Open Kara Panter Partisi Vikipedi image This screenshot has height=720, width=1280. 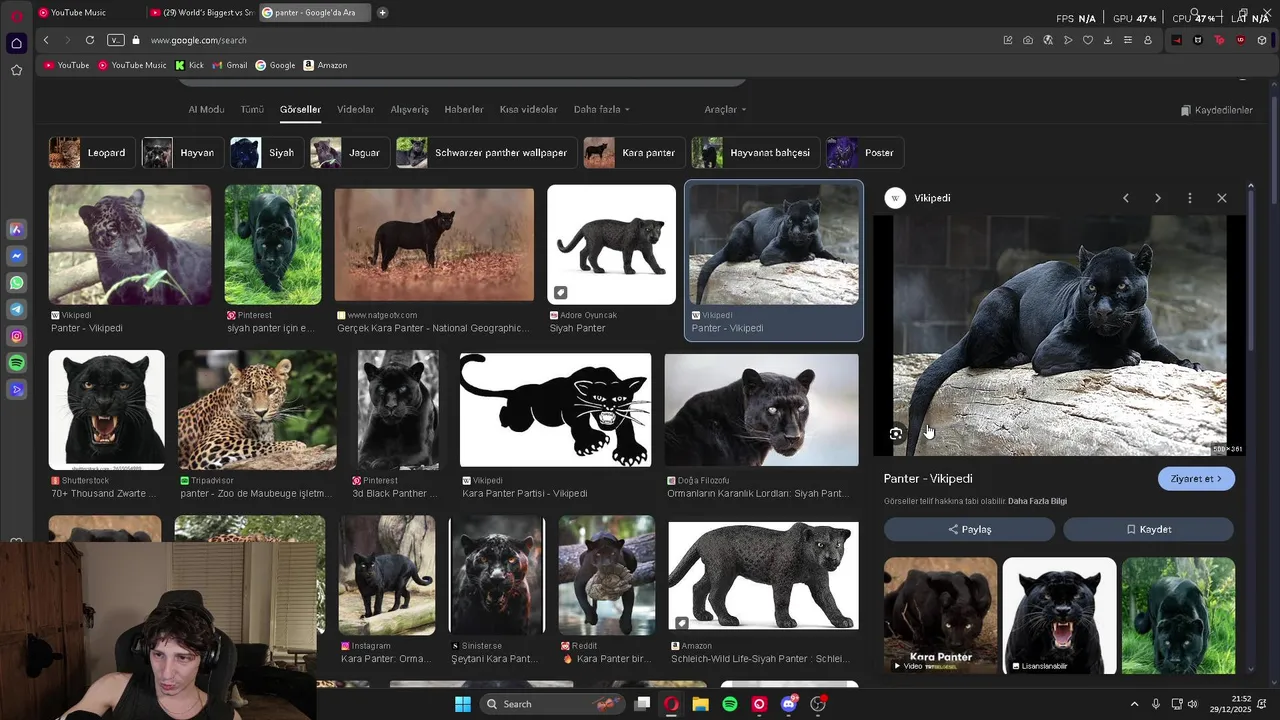[x=555, y=410]
